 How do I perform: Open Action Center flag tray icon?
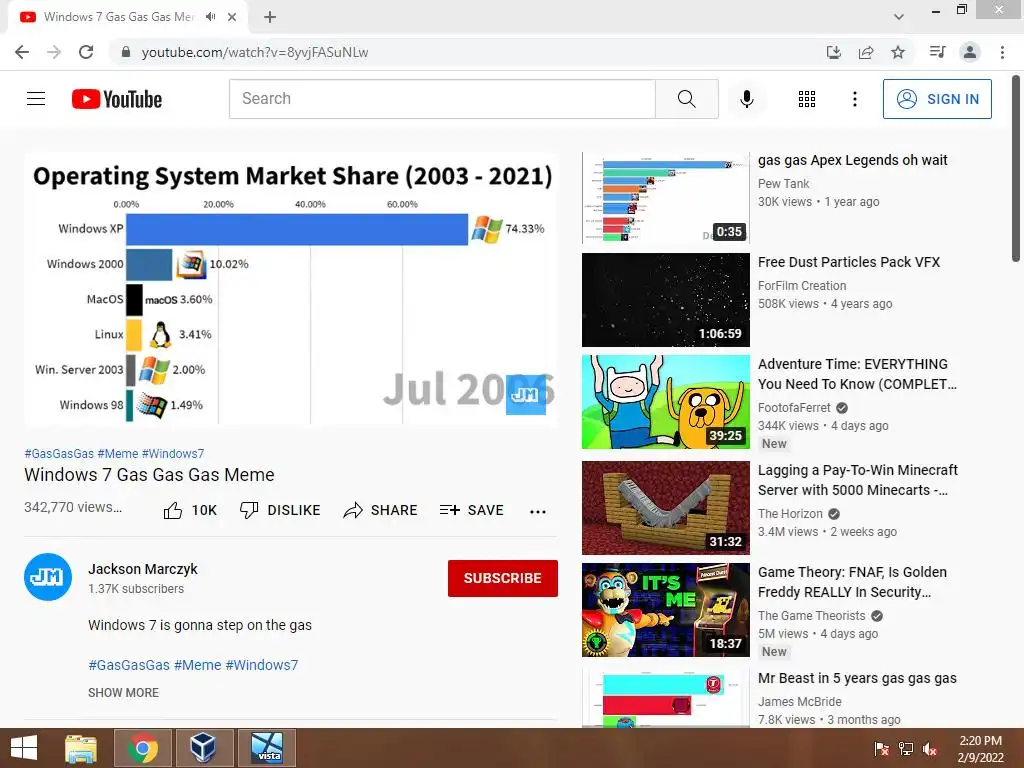coord(882,748)
